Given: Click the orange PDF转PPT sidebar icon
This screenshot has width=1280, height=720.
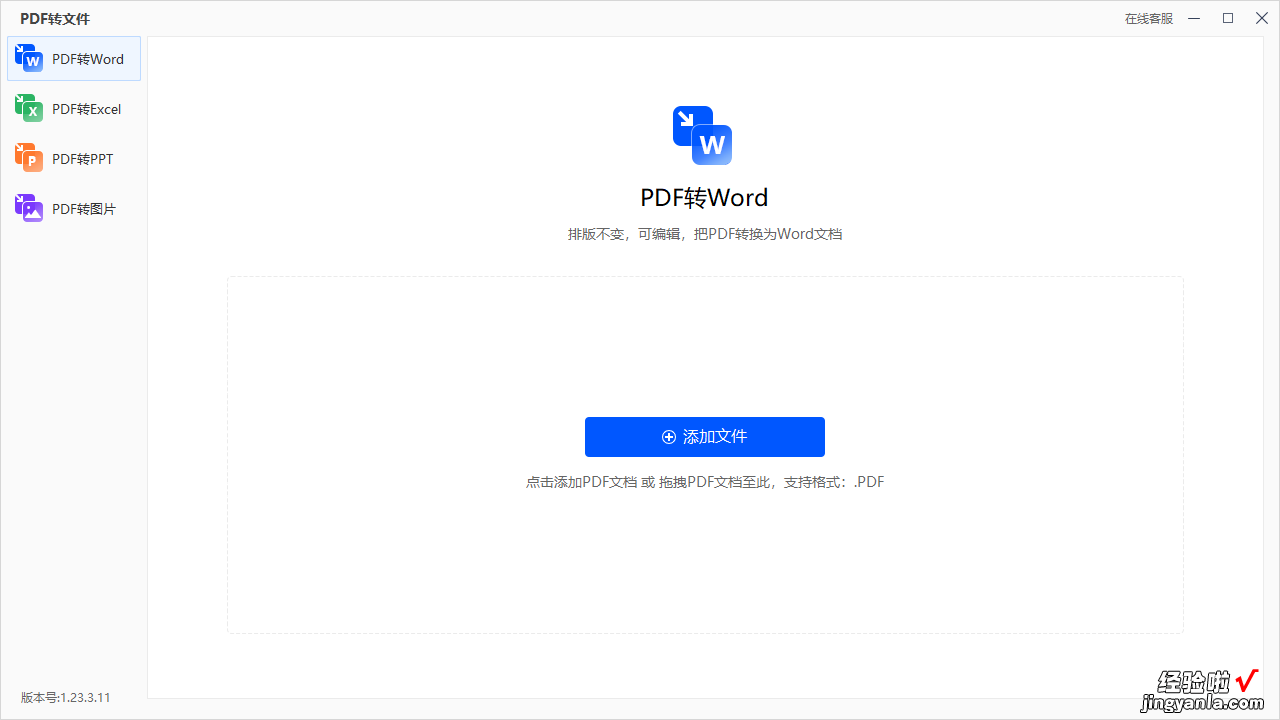Looking at the screenshot, I should coord(29,158).
